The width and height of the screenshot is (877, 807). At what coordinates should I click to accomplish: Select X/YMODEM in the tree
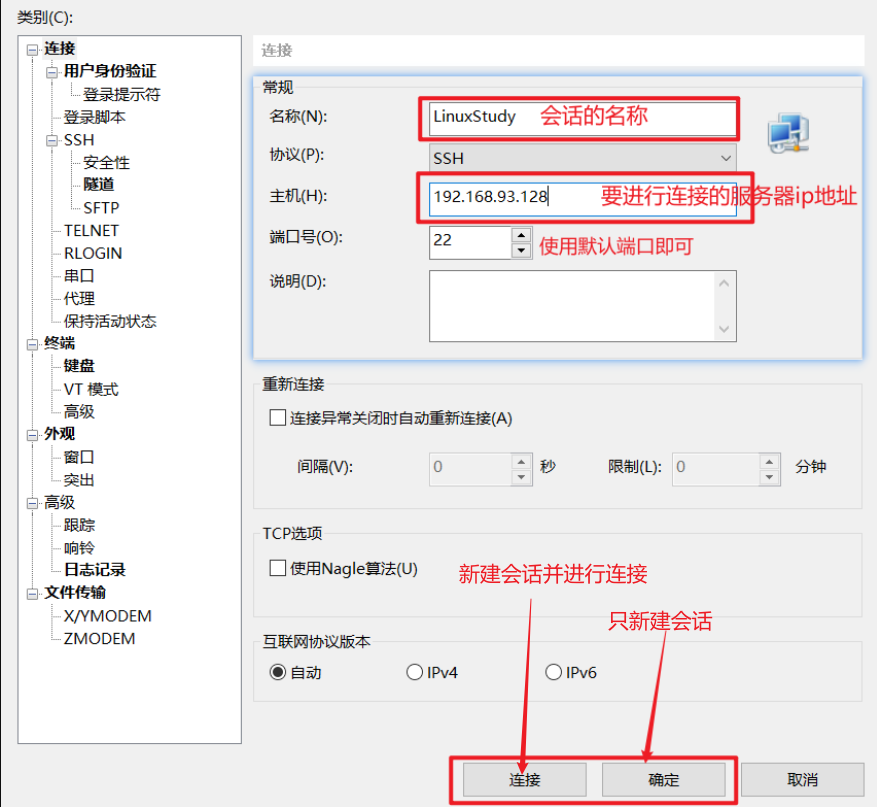tap(107, 616)
